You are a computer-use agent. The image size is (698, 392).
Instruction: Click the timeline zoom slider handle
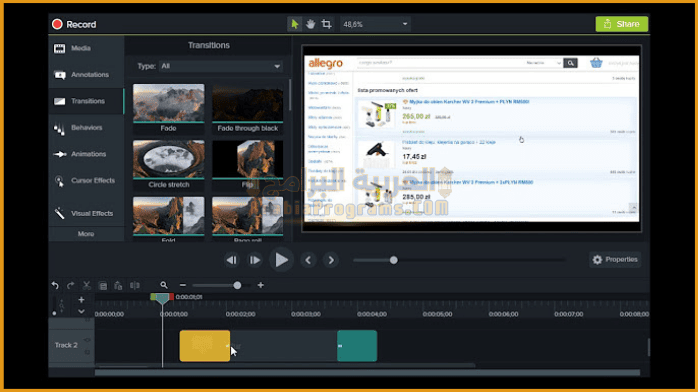(x=237, y=285)
